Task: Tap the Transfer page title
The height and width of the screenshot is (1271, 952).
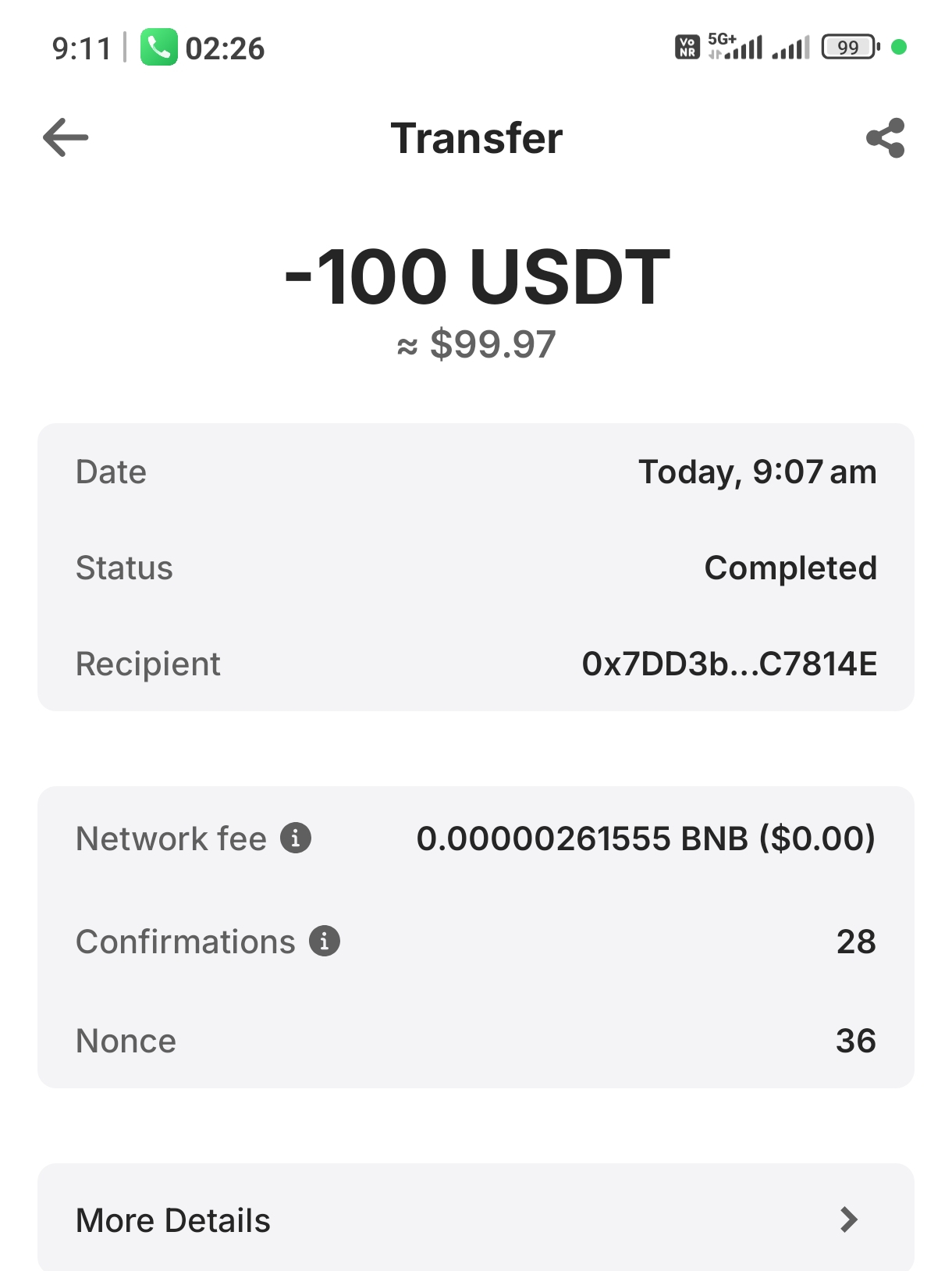Action: [476, 138]
